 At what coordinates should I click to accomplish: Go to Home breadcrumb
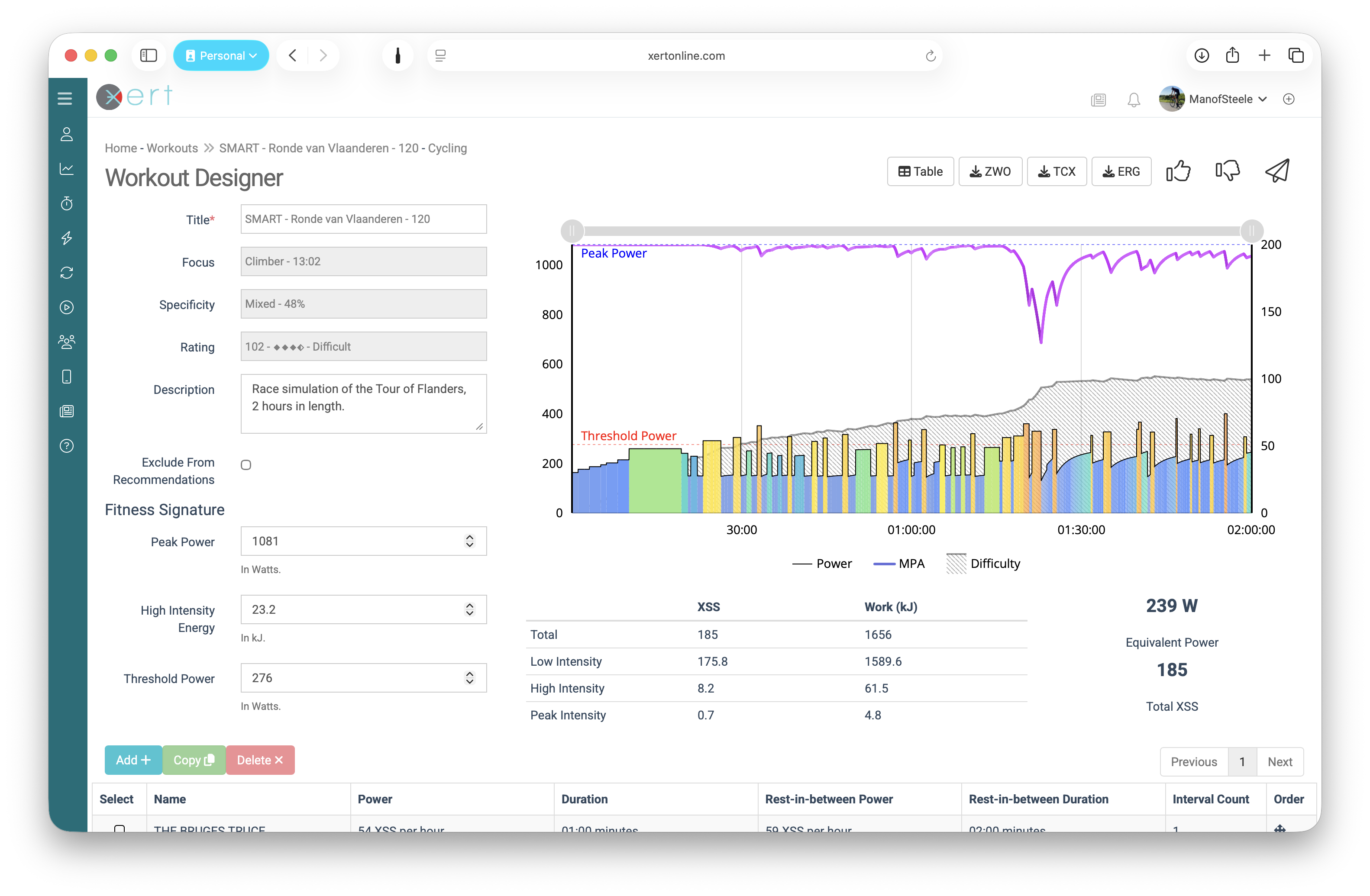point(121,148)
